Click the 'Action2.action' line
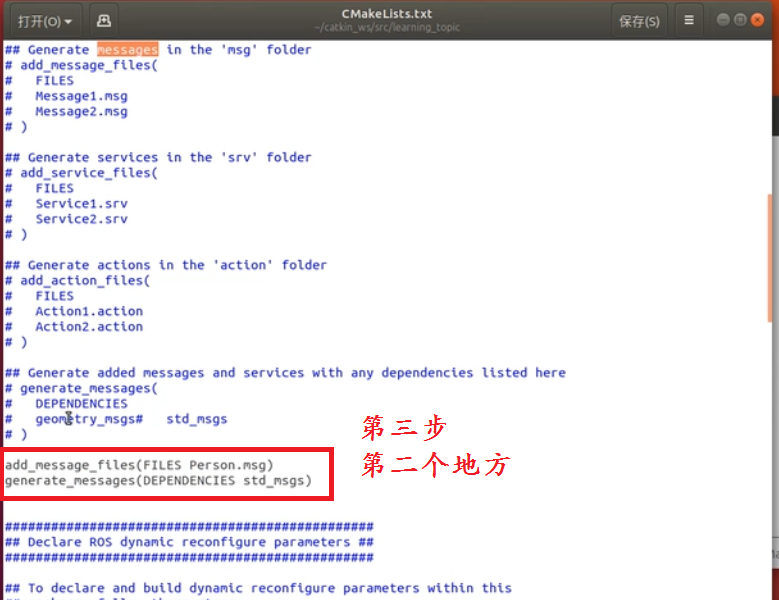 click(74, 327)
